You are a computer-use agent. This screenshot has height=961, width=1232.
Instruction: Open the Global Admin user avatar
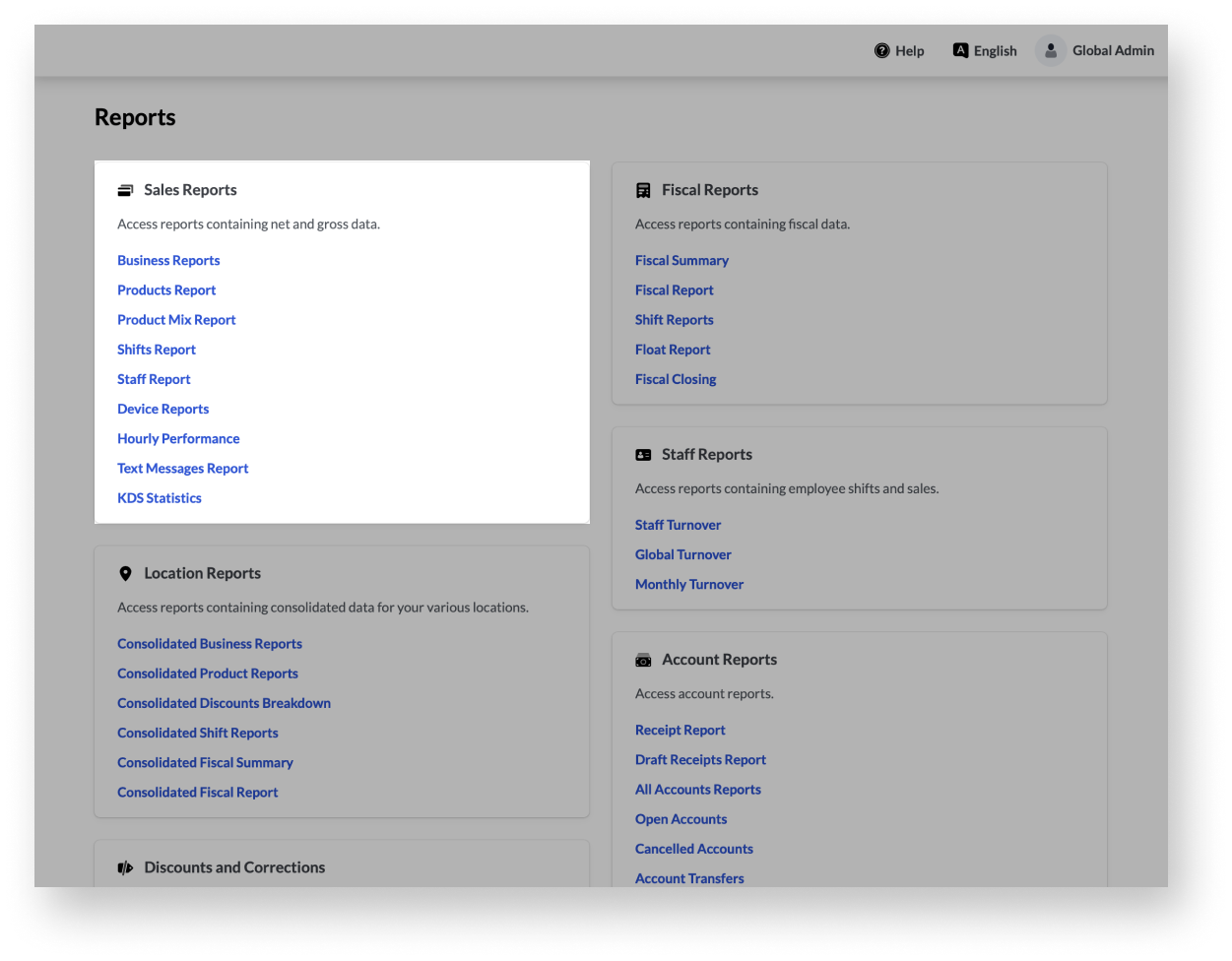click(1051, 50)
